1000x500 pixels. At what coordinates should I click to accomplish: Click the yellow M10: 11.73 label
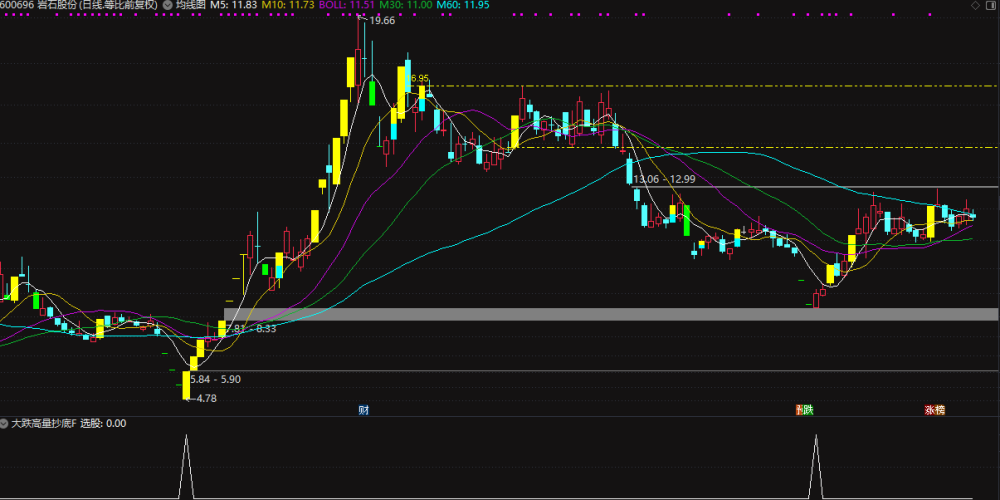[x=286, y=5]
